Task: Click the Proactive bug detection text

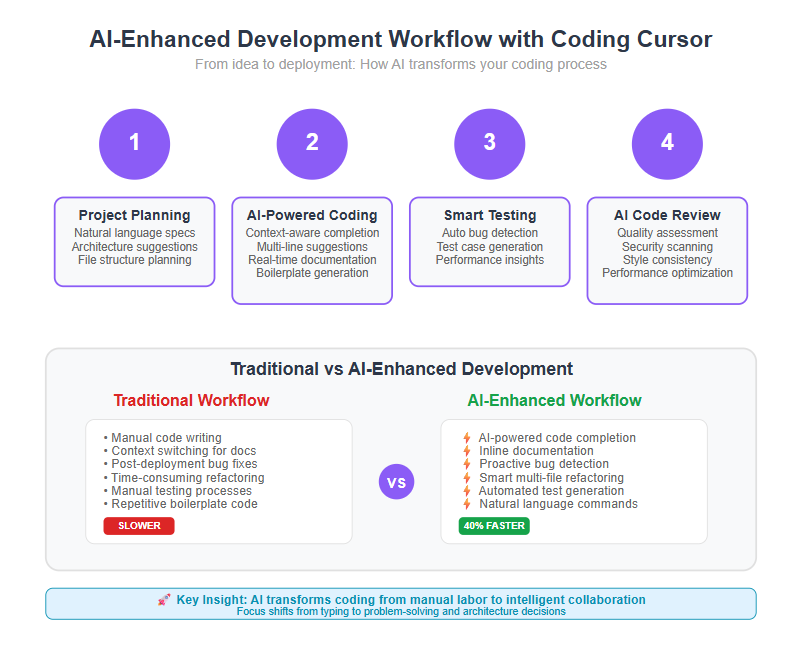Action: 544,464
